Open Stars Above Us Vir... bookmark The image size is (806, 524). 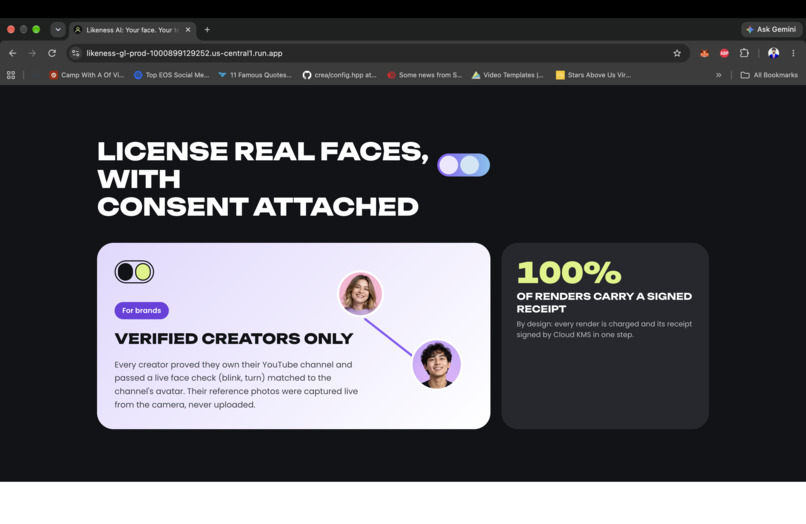click(x=593, y=75)
